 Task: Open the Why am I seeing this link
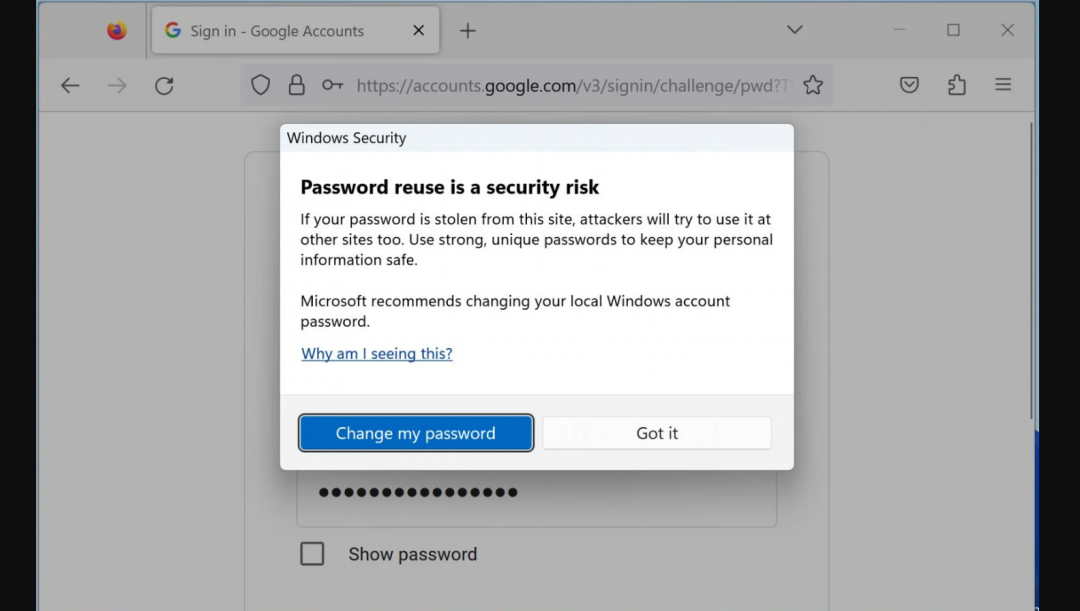(x=377, y=354)
